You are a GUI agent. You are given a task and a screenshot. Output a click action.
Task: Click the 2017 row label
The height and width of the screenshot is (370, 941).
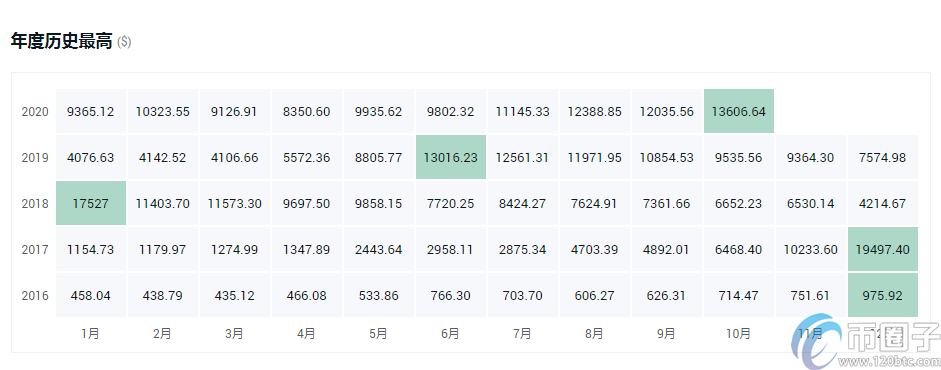pos(35,249)
